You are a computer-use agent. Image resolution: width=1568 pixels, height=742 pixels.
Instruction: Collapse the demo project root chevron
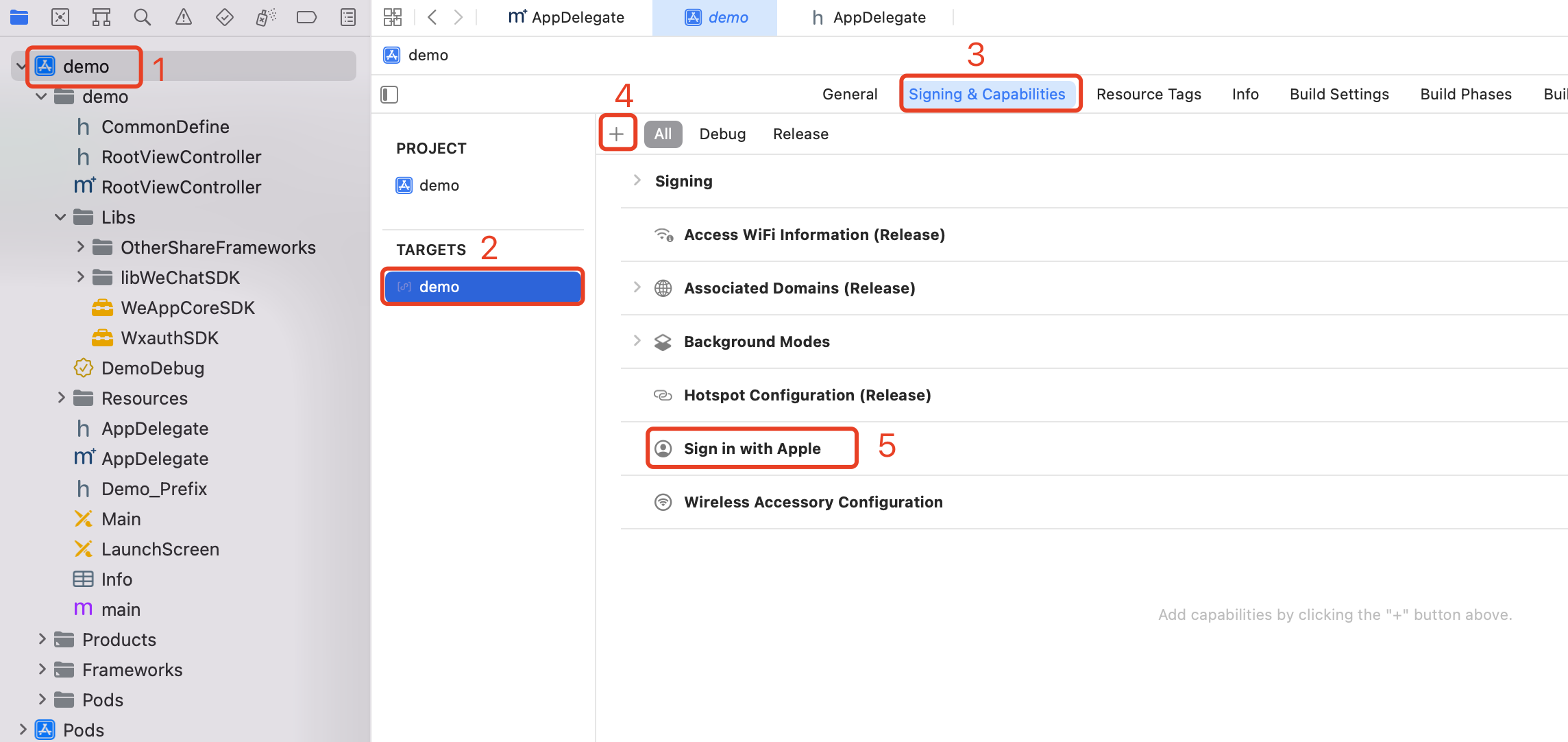point(21,66)
